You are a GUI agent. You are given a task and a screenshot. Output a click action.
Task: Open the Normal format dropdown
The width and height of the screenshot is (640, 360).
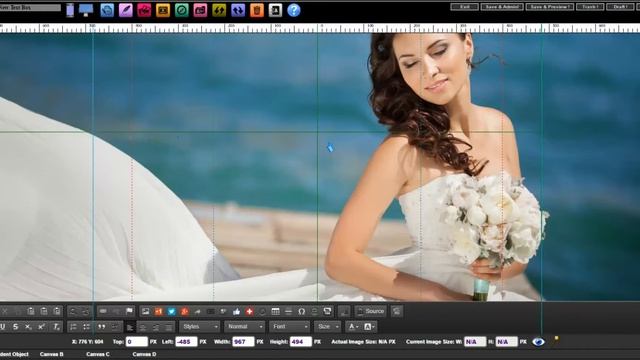[244, 327]
